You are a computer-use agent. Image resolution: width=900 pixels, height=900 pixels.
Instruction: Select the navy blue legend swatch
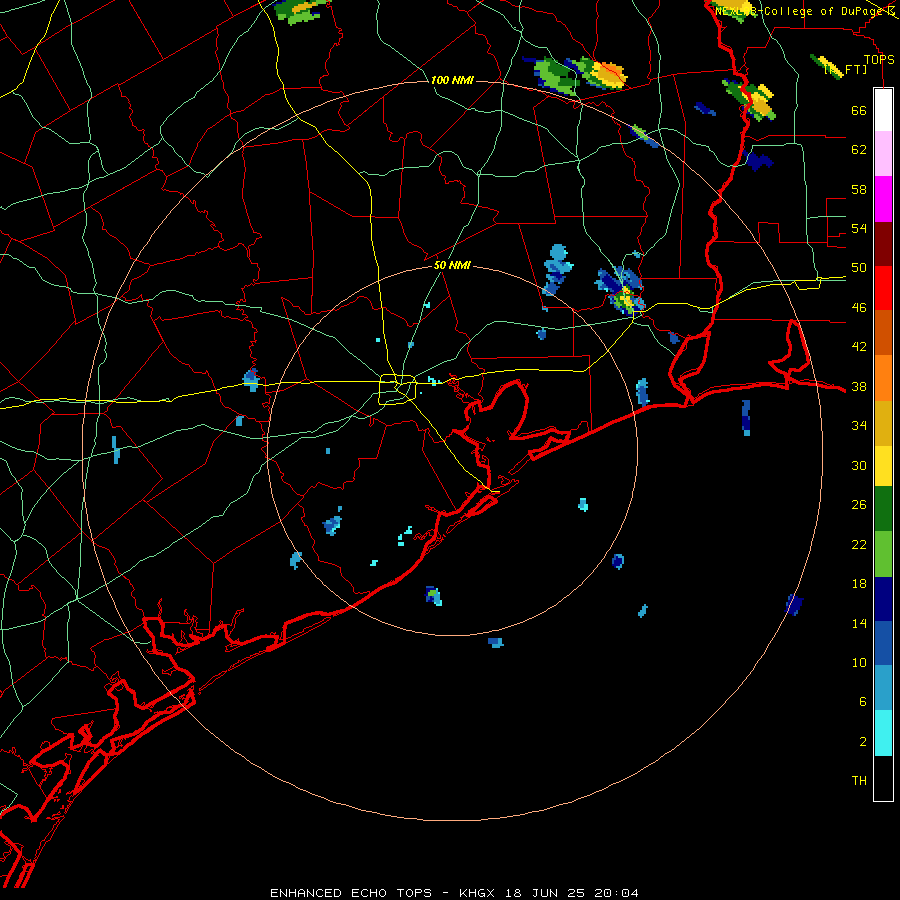[x=883, y=599]
